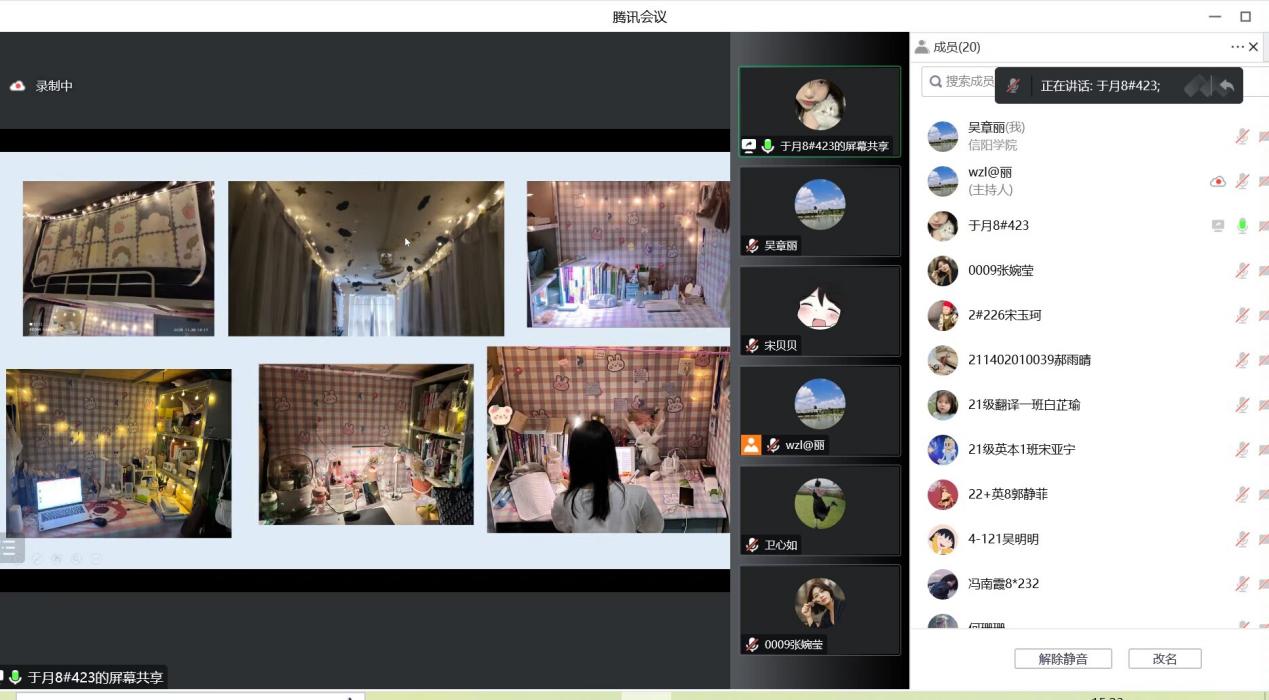
Task: Open the side menu icon on shared screen
Action: [x=10, y=548]
